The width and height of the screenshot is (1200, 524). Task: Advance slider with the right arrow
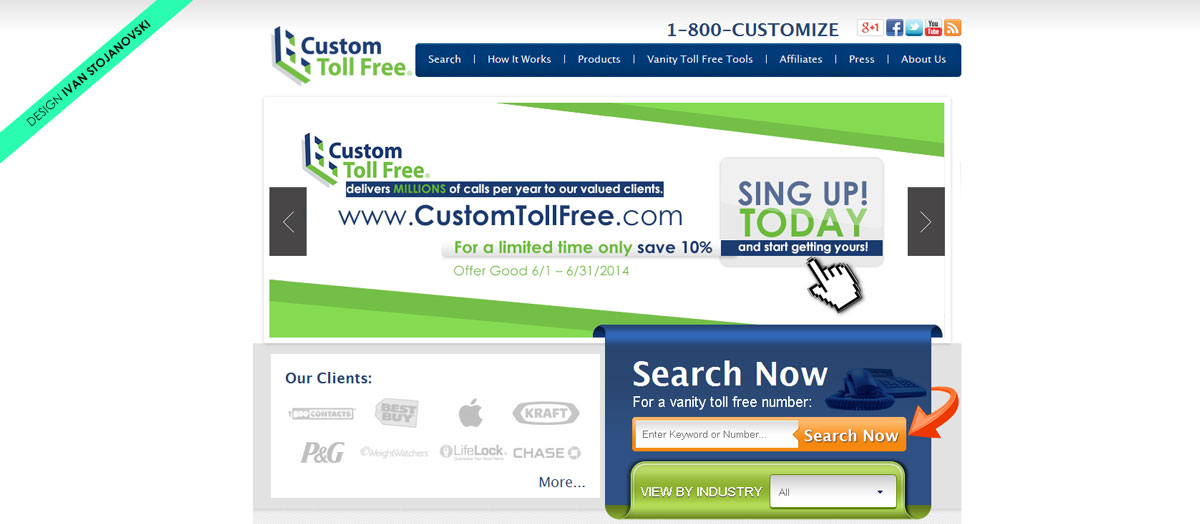[926, 221]
